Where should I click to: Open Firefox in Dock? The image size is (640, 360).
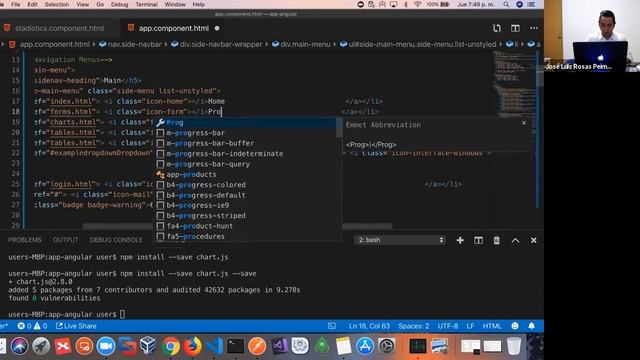[192, 347]
